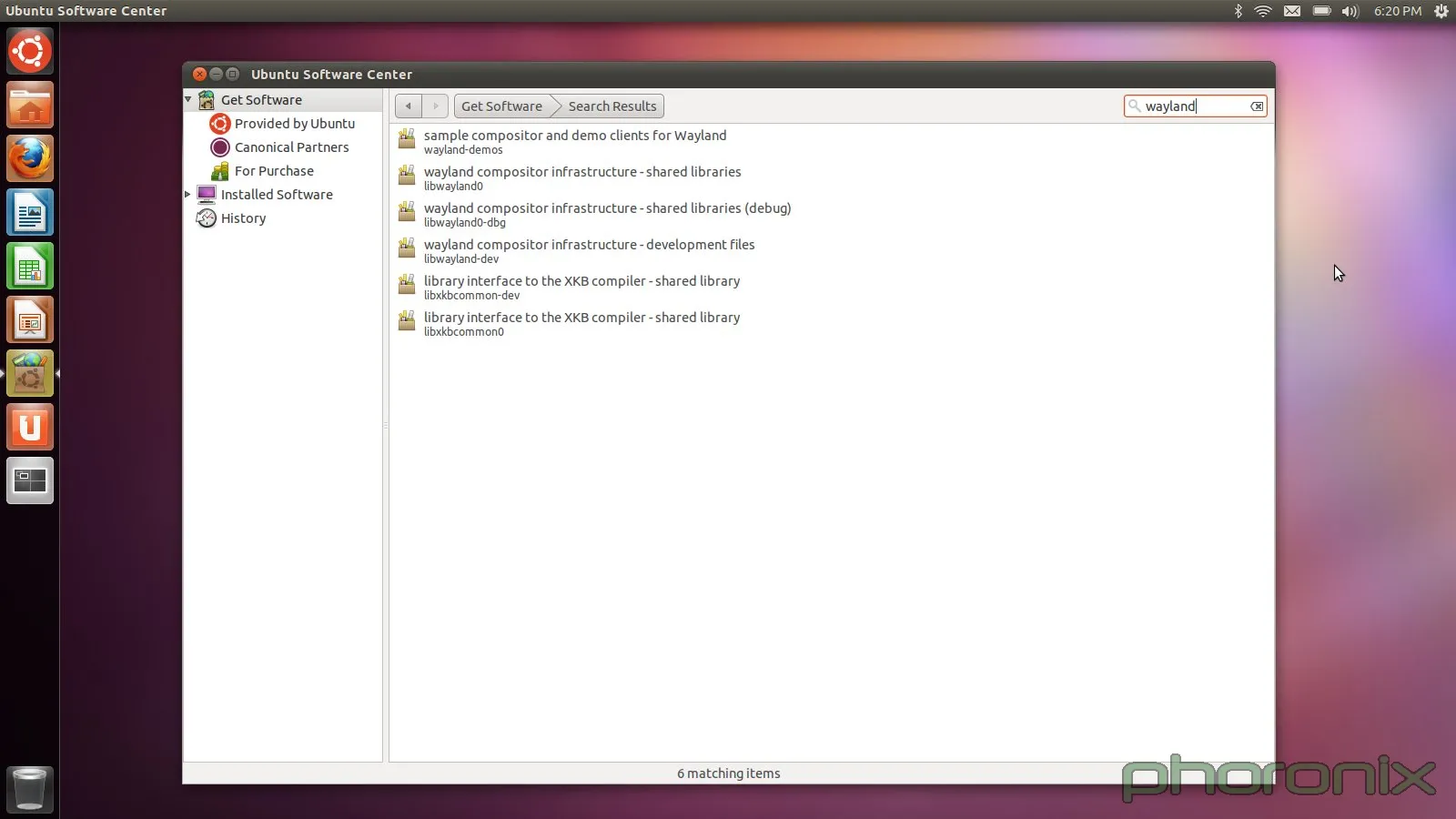
Task: Click the For Purchase icon in sidebar
Action: click(x=219, y=171)
